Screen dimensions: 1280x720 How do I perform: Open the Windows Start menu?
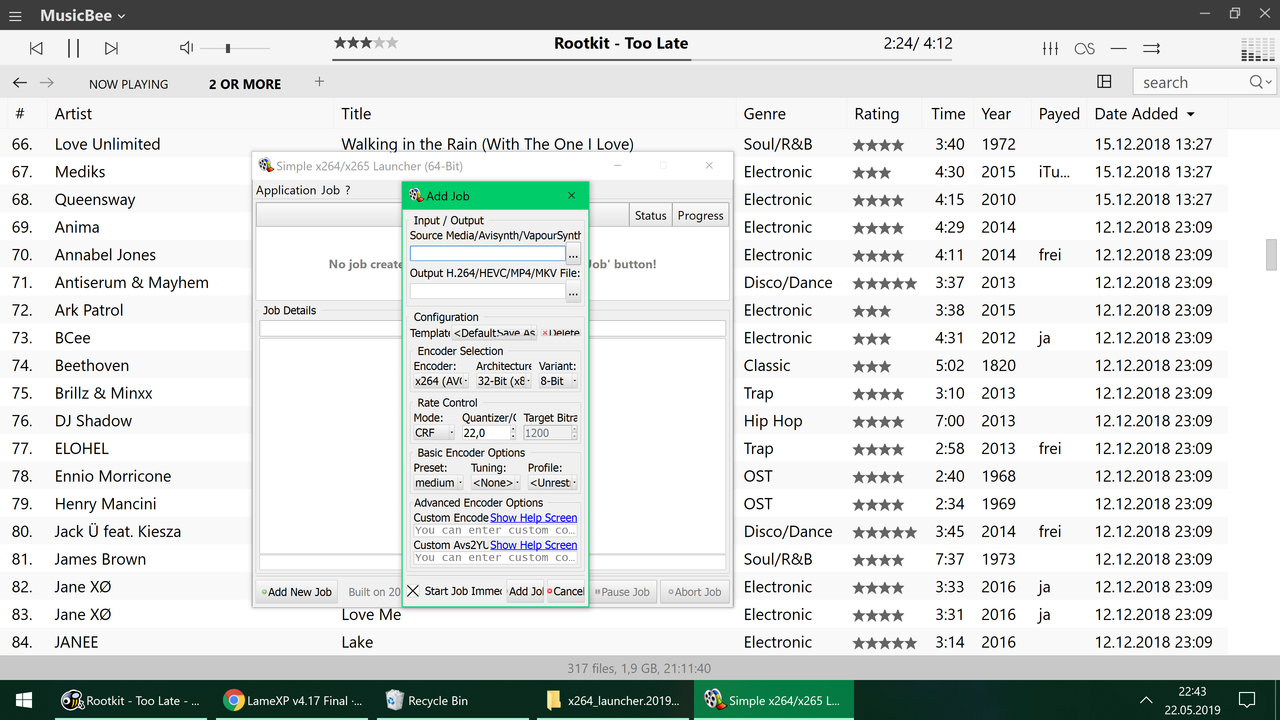pos(24,700)
